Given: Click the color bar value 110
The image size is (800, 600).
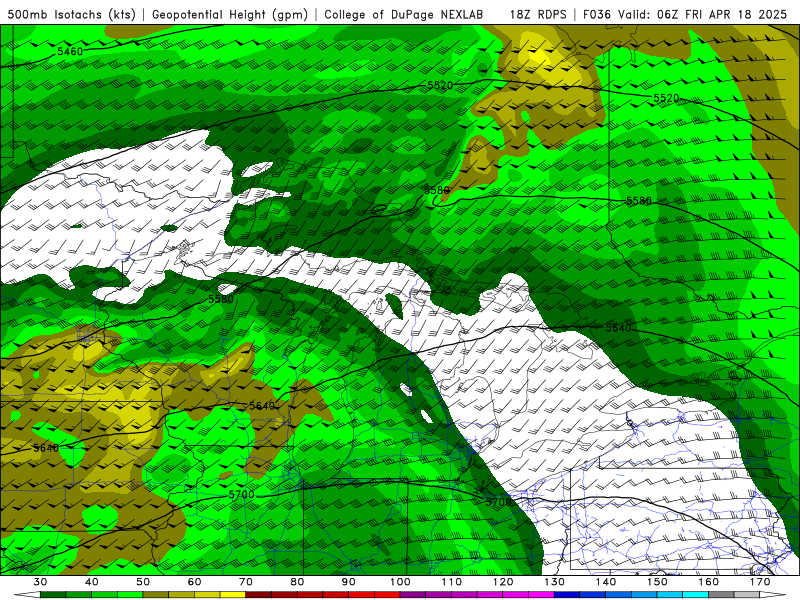Looking at the screenshot, I should [x=452, y=582].
